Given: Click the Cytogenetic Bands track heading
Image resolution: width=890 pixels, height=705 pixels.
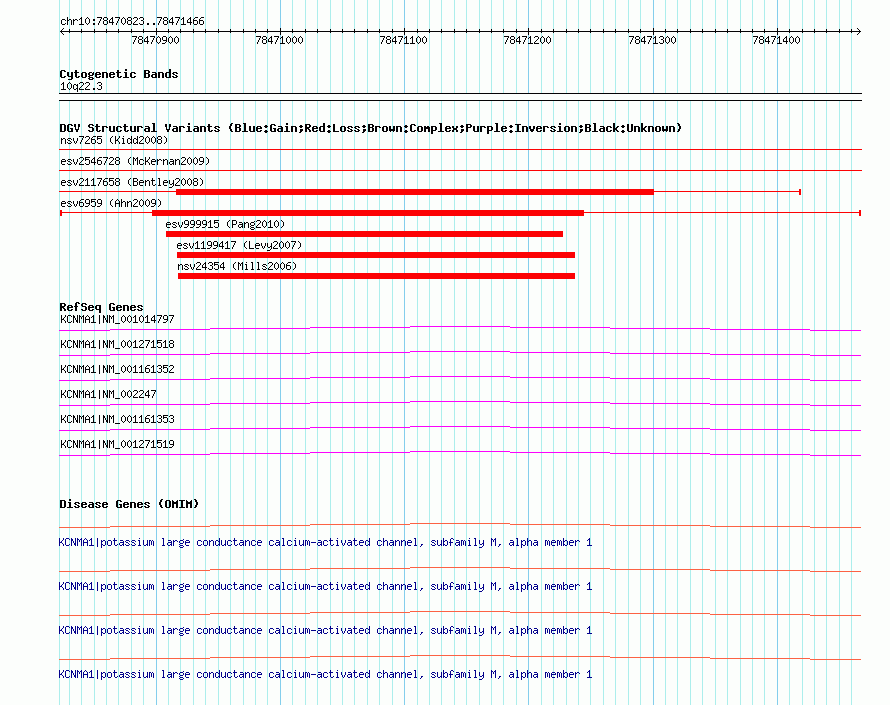Looking at the screenshot, I should pos(119,74).
